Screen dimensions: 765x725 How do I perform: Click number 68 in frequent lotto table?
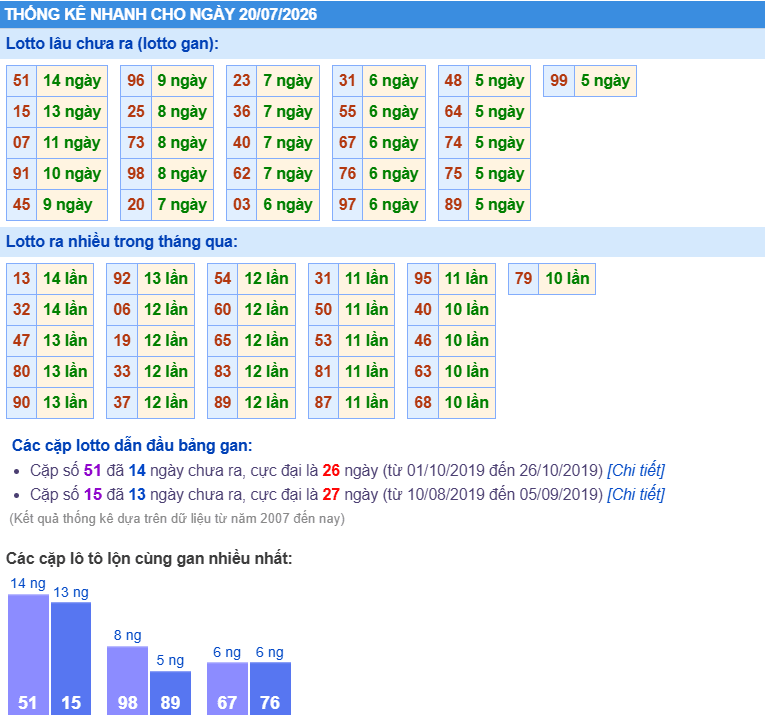click(423, 403)
